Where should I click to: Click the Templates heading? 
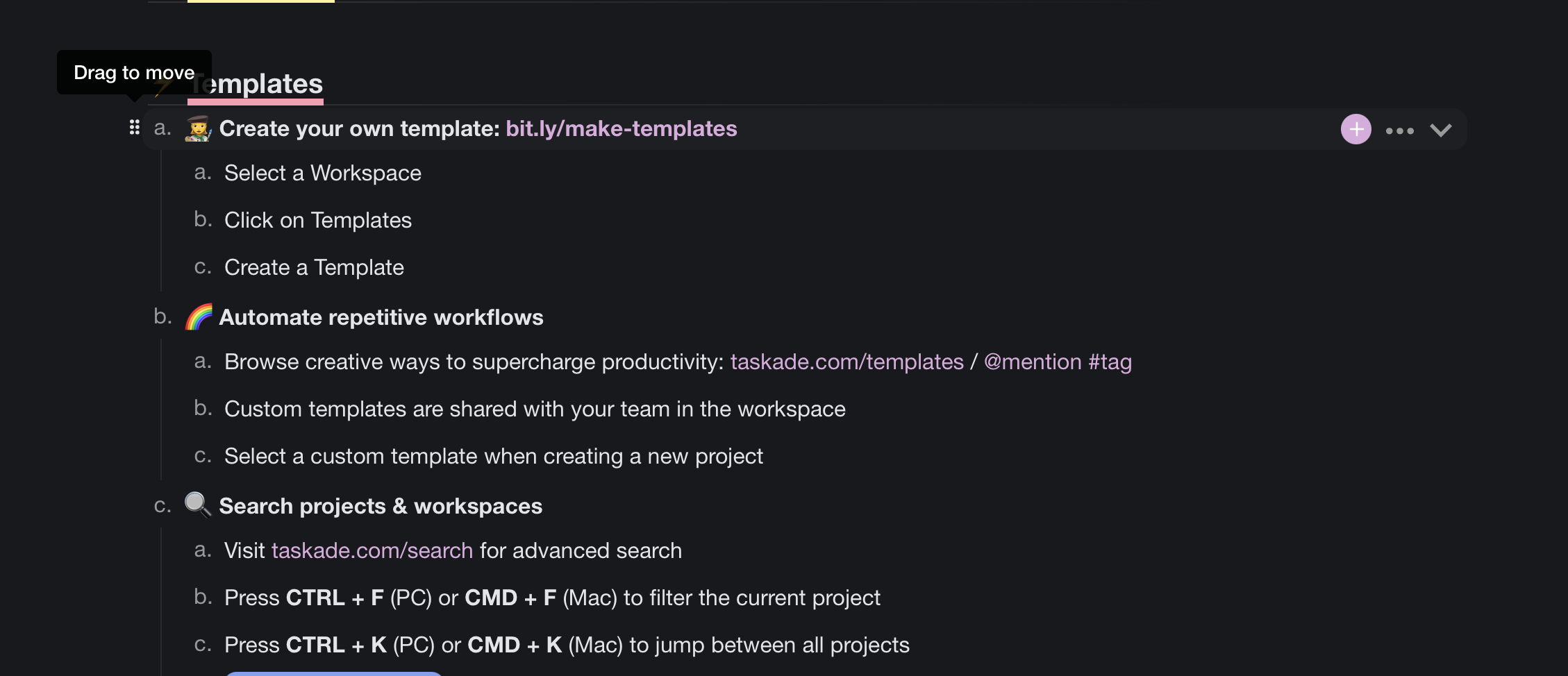264,85
